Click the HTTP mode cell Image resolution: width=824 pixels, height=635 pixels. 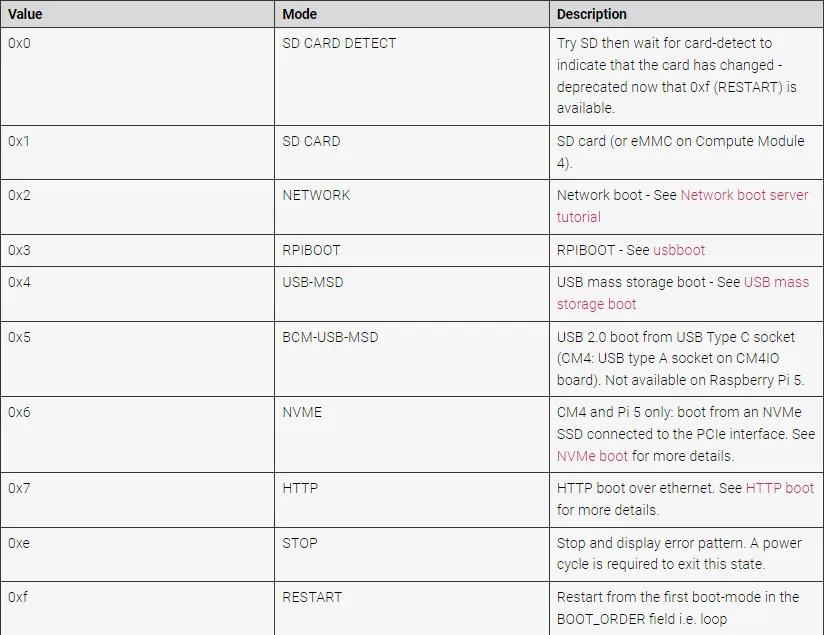(411, 499)
